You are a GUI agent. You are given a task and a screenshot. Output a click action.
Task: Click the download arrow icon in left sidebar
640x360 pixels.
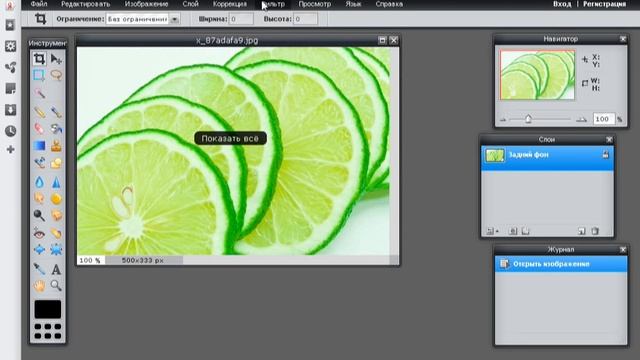point(11,110)
